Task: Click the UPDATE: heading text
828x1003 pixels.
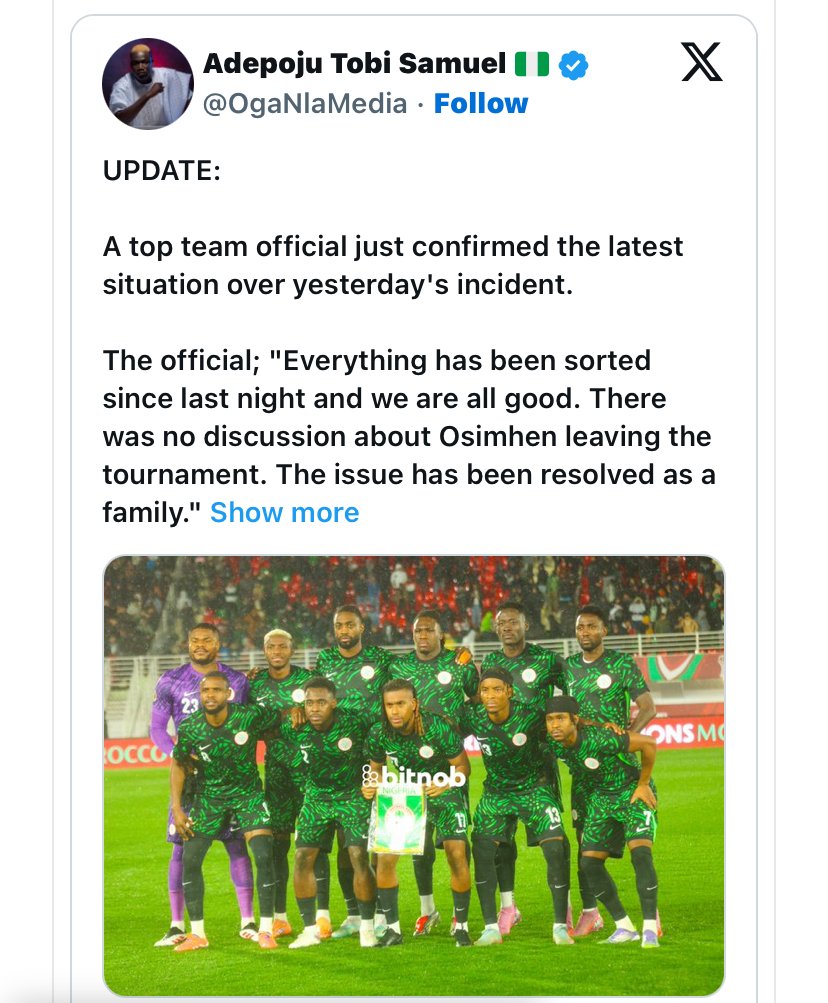Action: [162, 170]
